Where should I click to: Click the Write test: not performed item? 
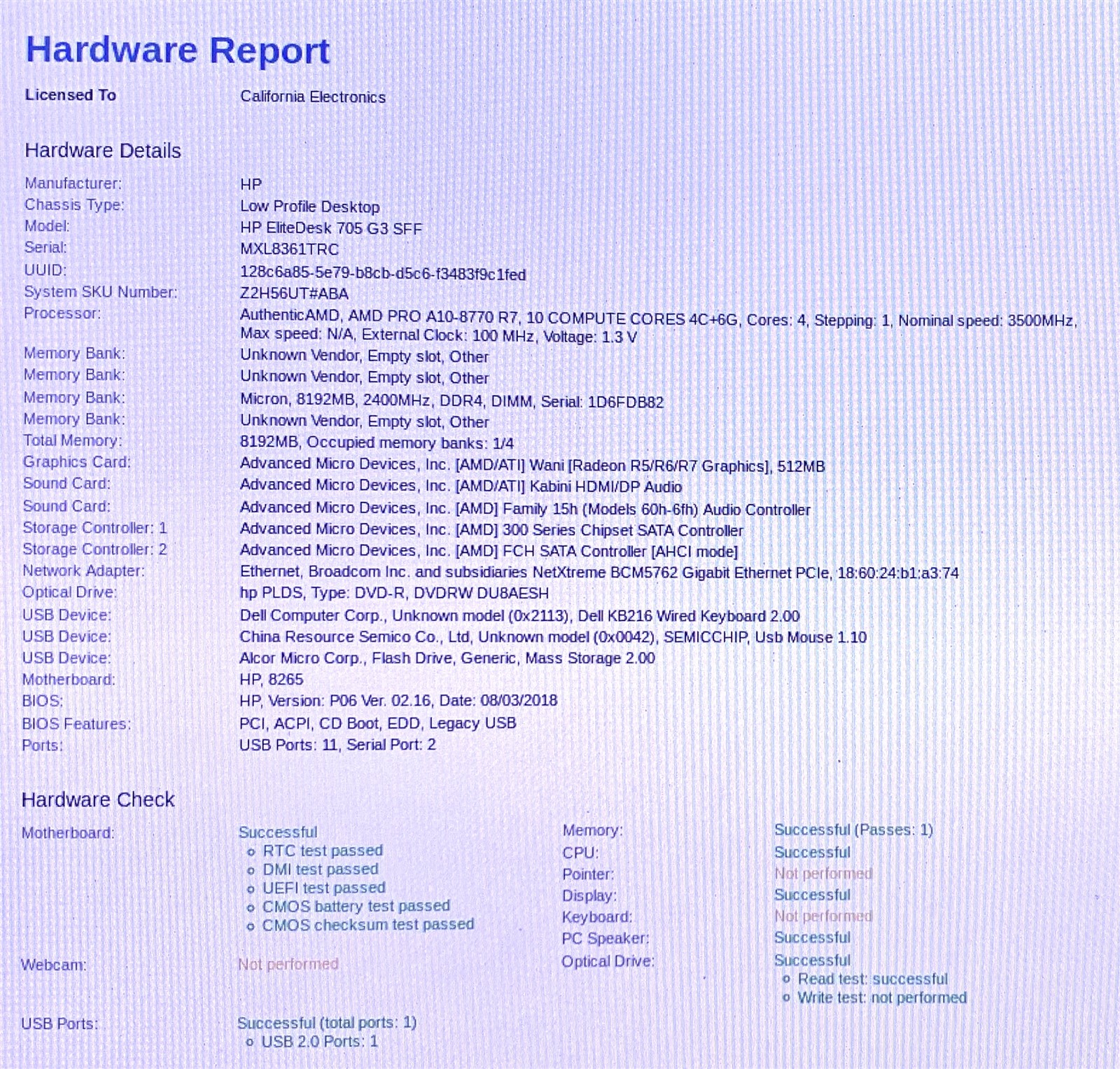(x=882, y=998)
